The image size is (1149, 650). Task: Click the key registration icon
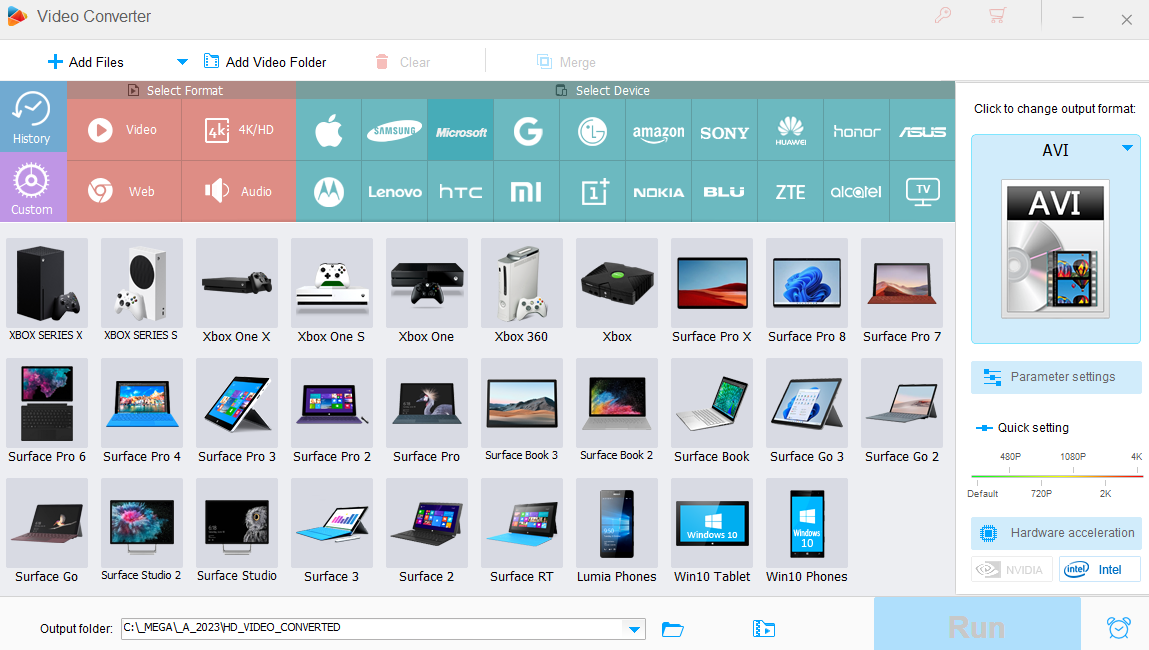tap(942, 15)
